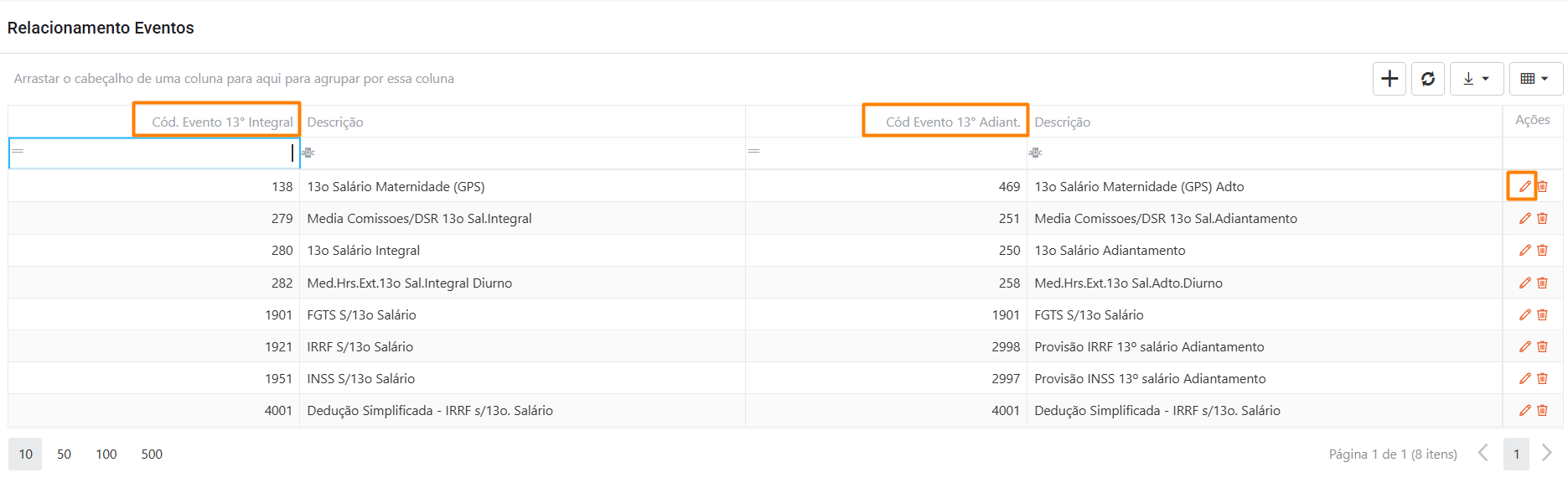
Task: Refresh the Relacionamento Eventos grid
Action: tap(1428, 79)
